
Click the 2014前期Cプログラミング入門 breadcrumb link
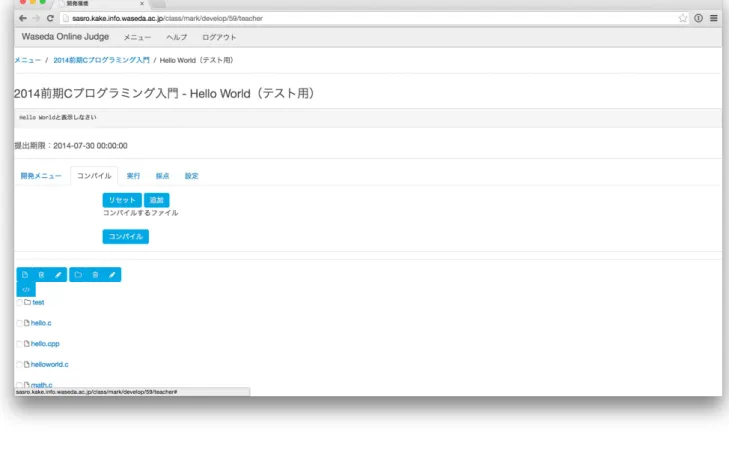tap(101, 60)
